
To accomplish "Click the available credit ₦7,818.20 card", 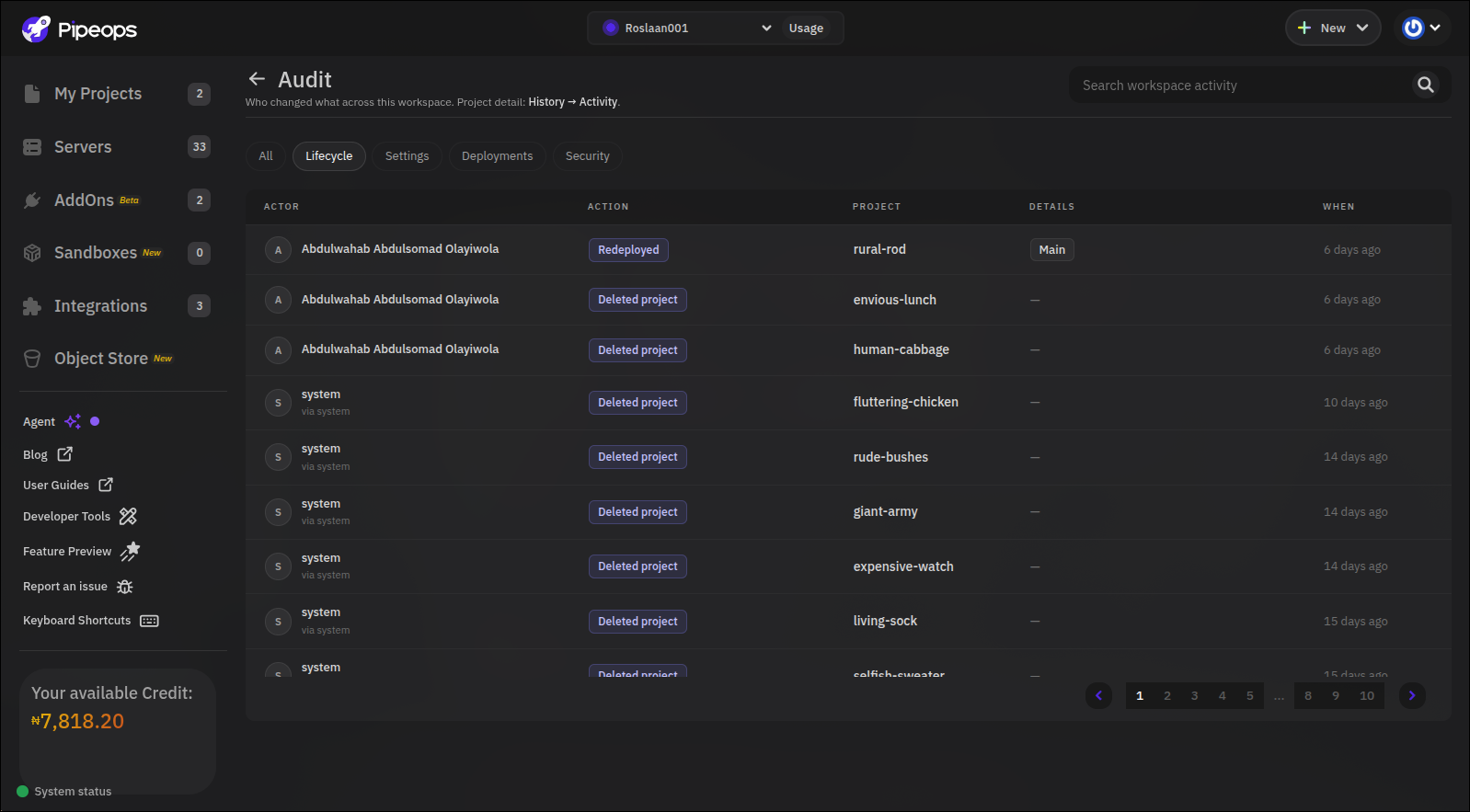I will (x=118, y=731).
